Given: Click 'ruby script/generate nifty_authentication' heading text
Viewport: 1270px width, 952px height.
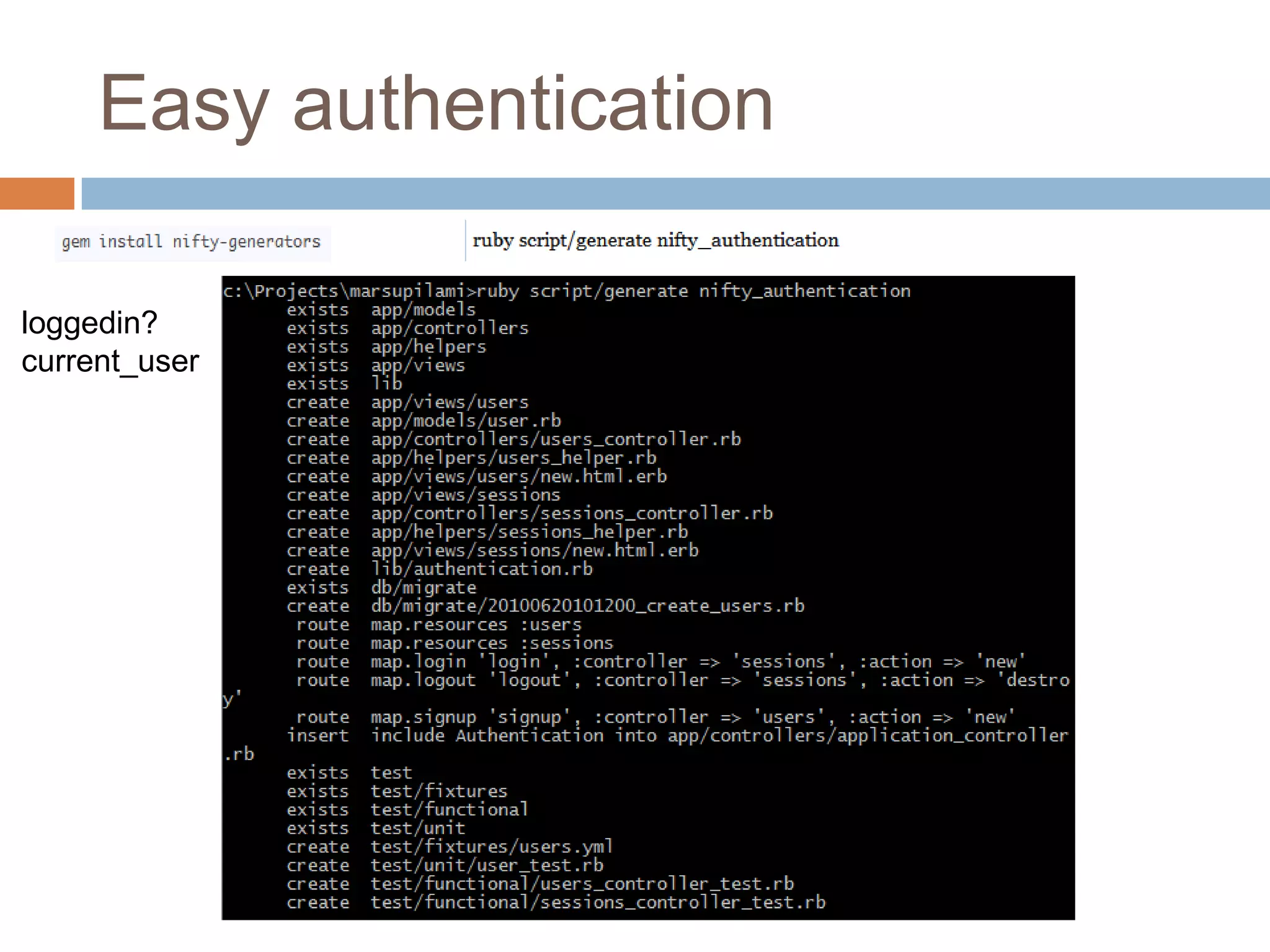Looking at the screenshot, I should tap(655, 240).
